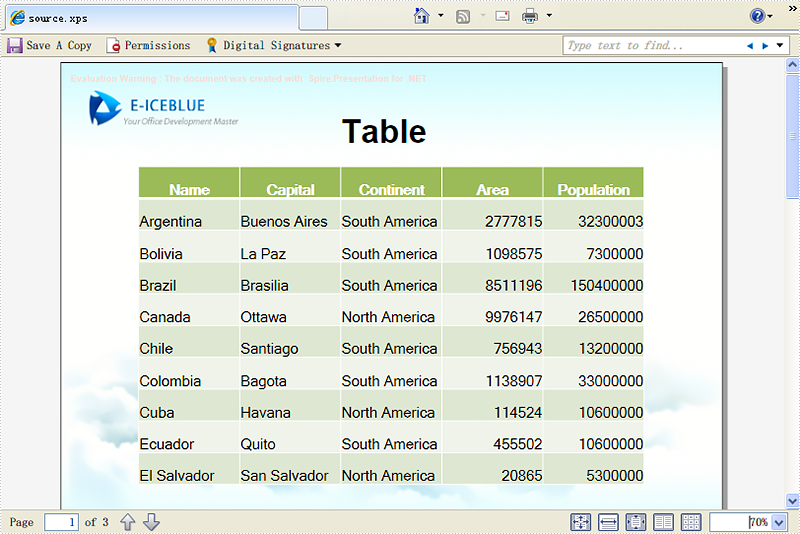
Task: Click the scroll up arrow on vertical scrollbar
Action: (x=792, y=65)
